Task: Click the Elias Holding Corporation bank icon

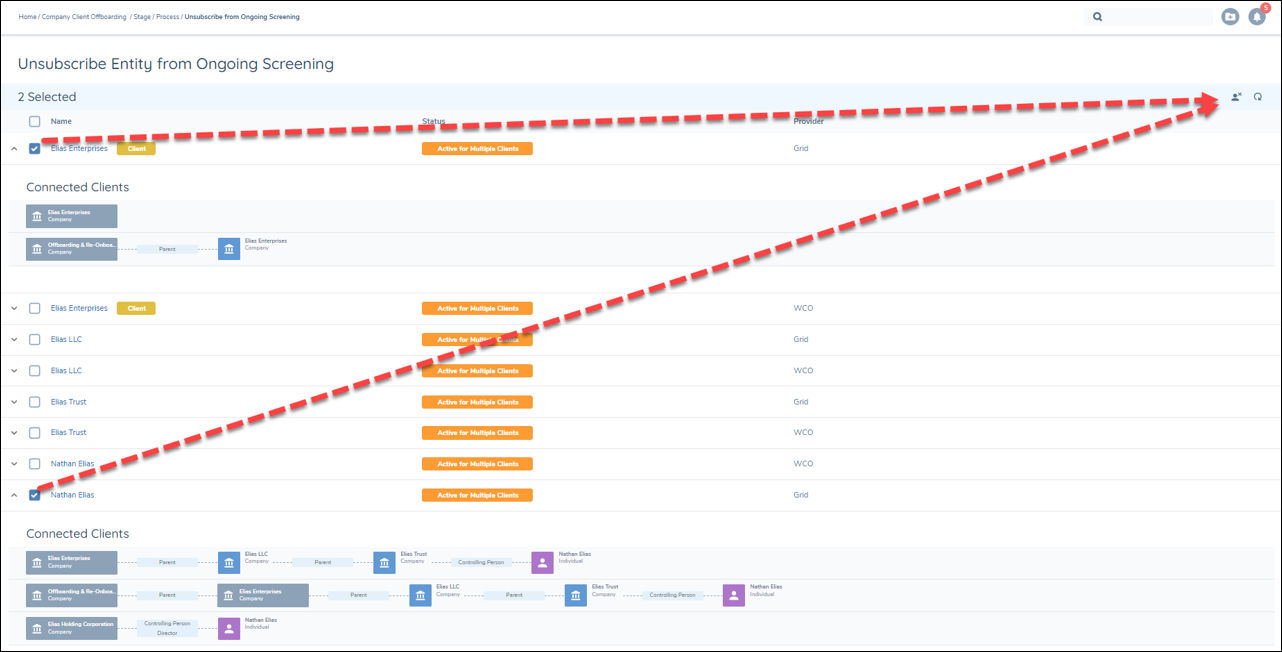Action: pyautogui.click(x=37, y=628)
